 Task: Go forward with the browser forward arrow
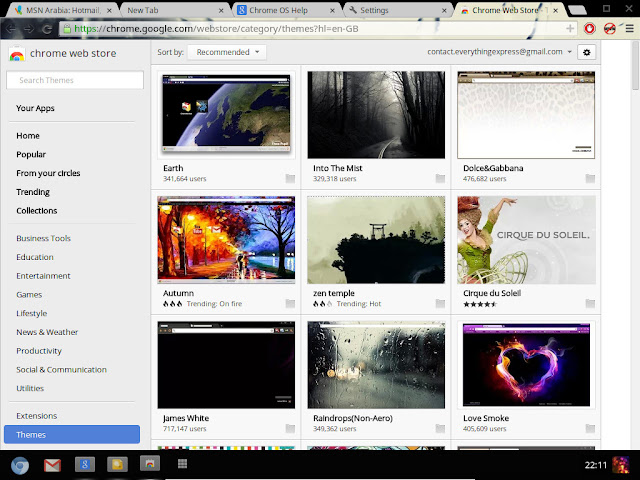pos(29,29)
